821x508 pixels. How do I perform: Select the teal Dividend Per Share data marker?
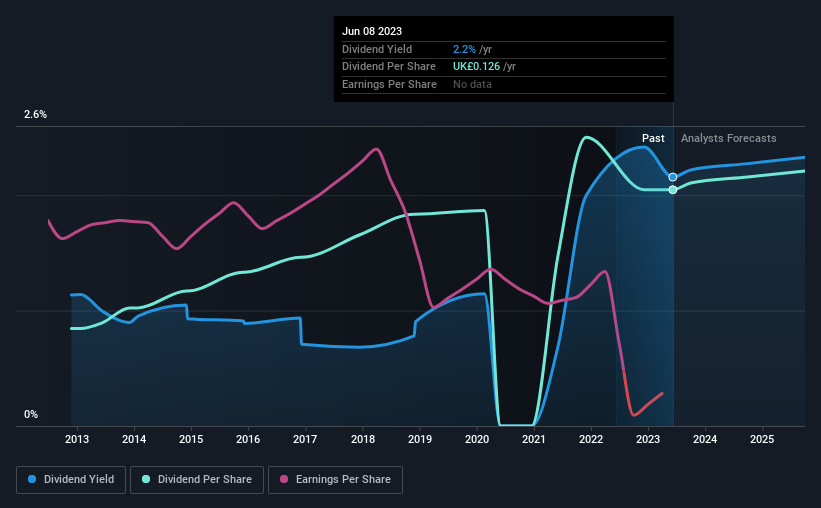(673, 190)
